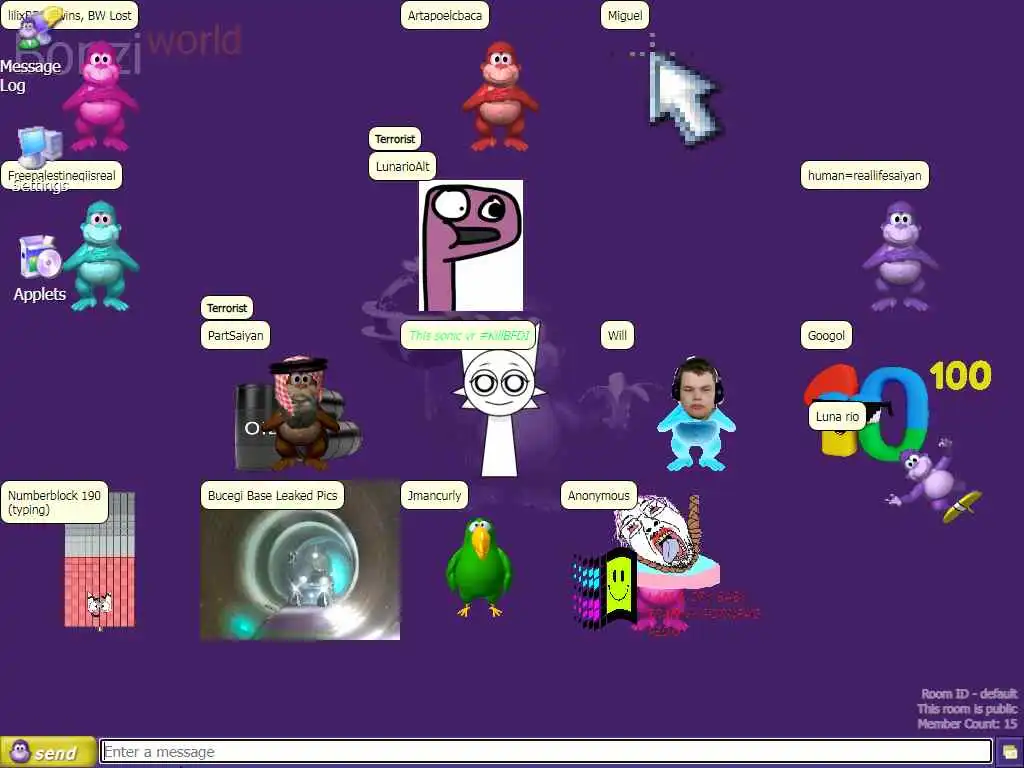Click the Miguel name tag
This screenshot has height=768, width=1024.
pyautogui.click(x=625, y=15)
